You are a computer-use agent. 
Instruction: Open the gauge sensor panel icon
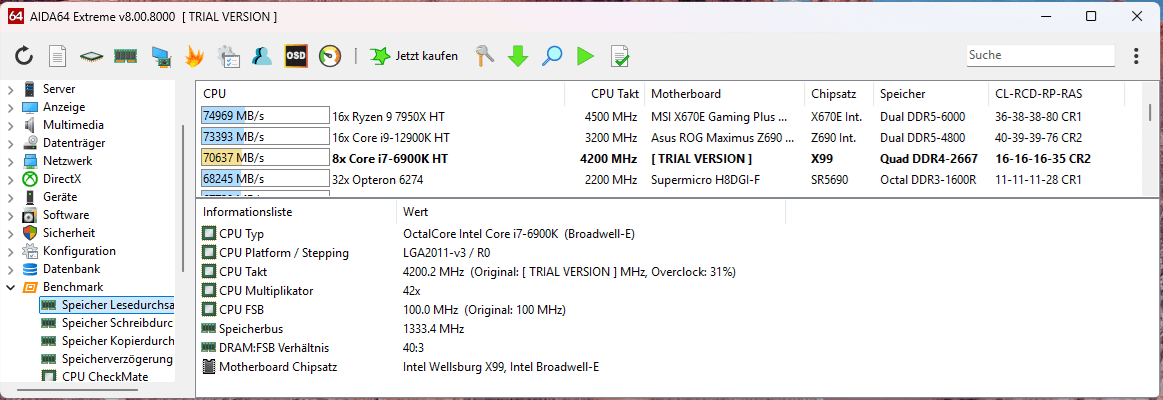coord(330,56)
